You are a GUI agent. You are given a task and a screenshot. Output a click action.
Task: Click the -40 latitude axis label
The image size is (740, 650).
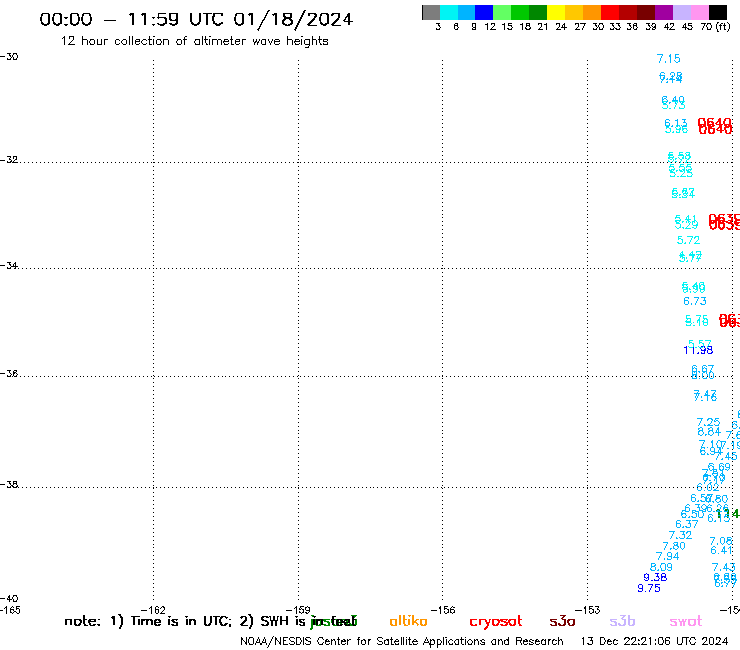(x=9, y=599)
